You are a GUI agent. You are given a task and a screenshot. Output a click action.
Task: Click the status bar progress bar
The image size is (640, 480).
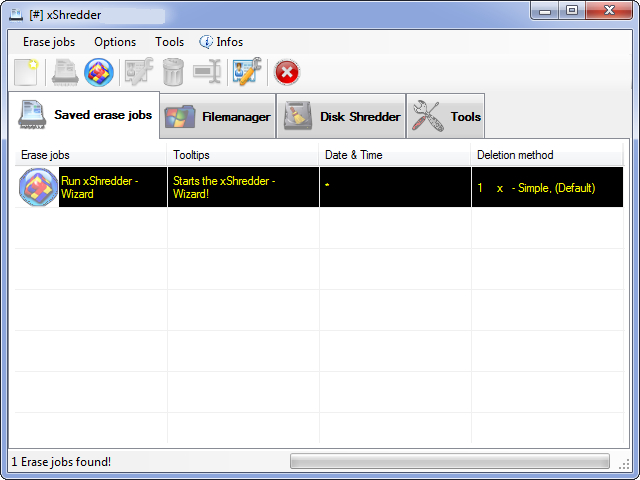(x=450, y=461)
